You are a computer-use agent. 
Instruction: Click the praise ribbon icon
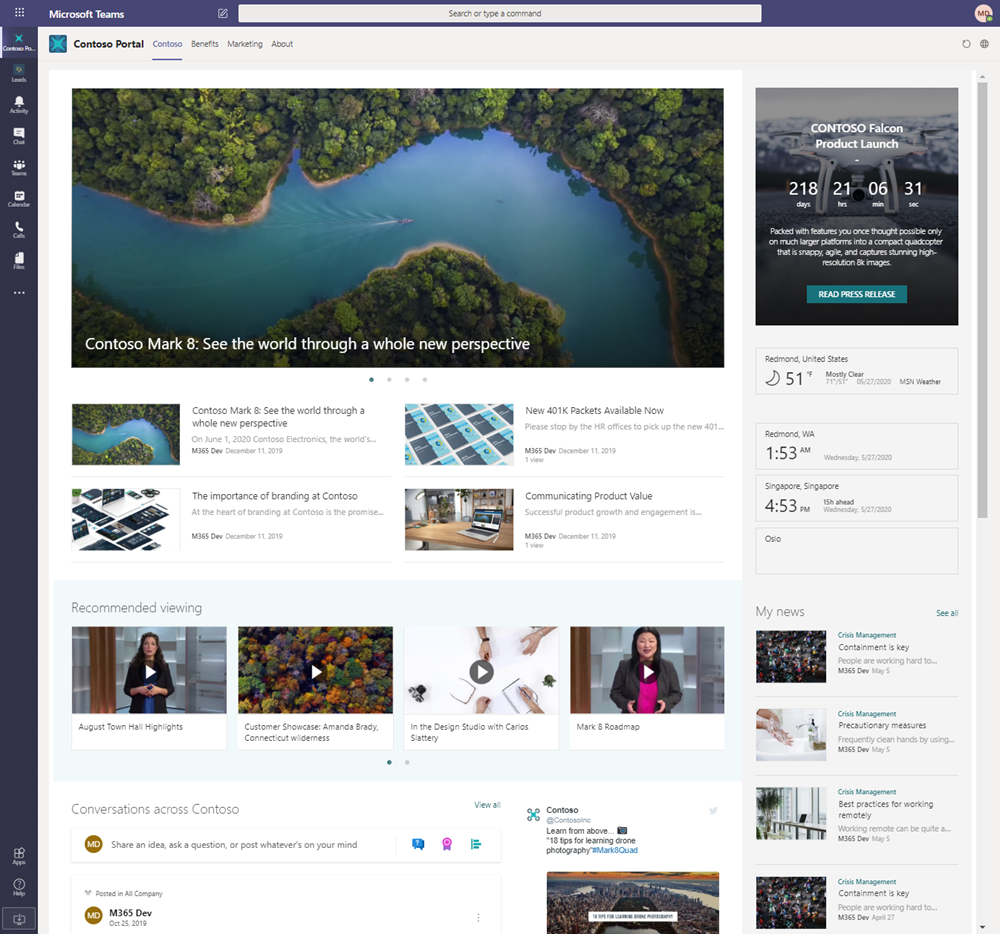point(447,844)
